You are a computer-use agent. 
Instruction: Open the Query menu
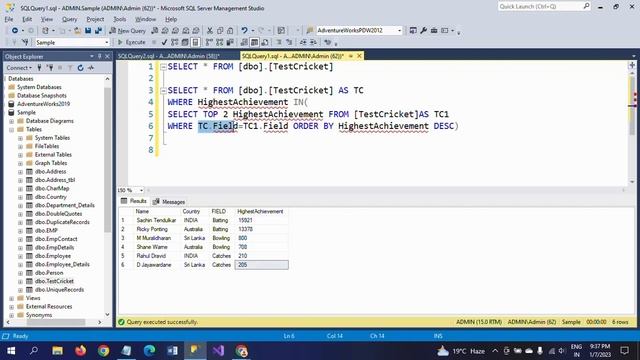pyautogui.click(x=69, y=19)
